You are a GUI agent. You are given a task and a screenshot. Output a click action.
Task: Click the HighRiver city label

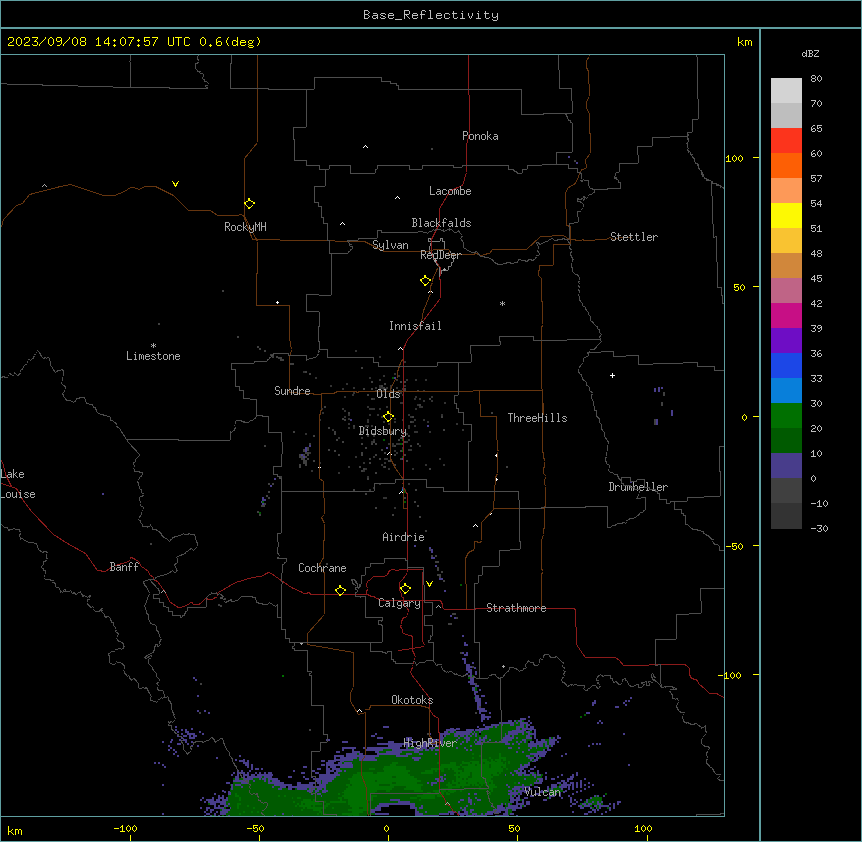pos(430,743)
